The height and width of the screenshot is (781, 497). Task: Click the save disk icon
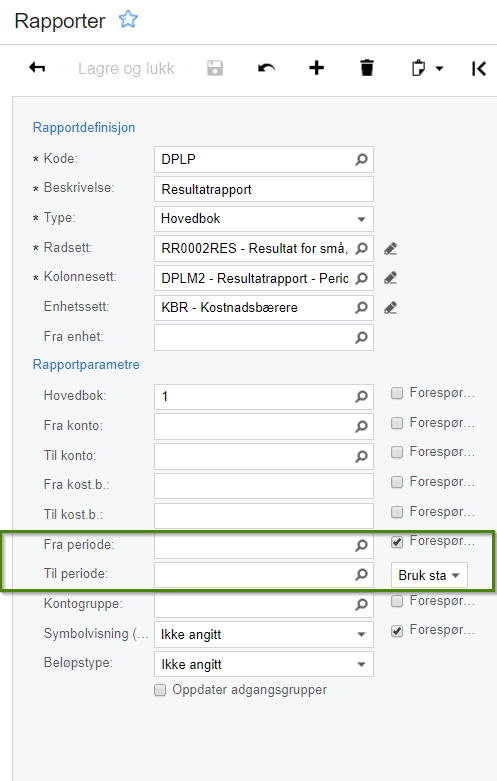tap(215, 68)
